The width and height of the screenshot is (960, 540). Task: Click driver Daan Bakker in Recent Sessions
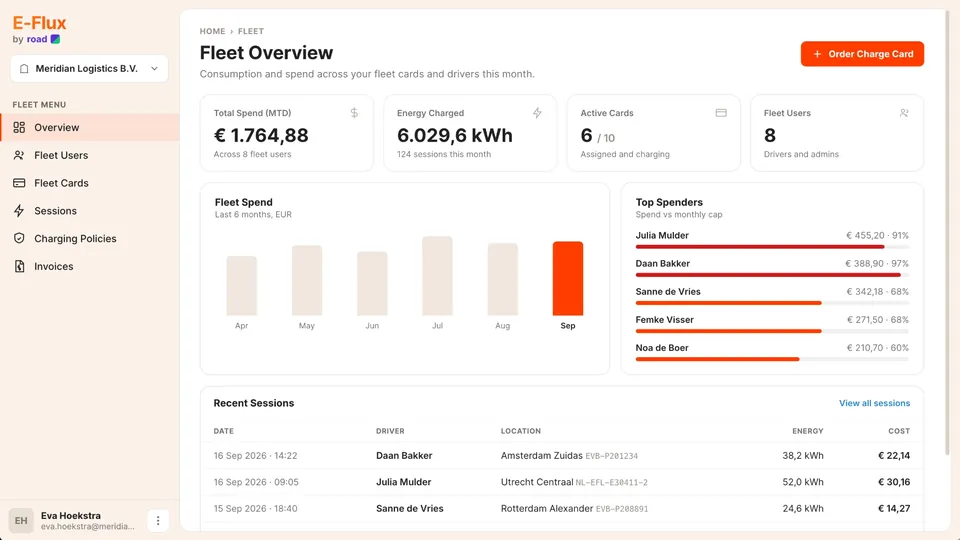tap(404, 456)
